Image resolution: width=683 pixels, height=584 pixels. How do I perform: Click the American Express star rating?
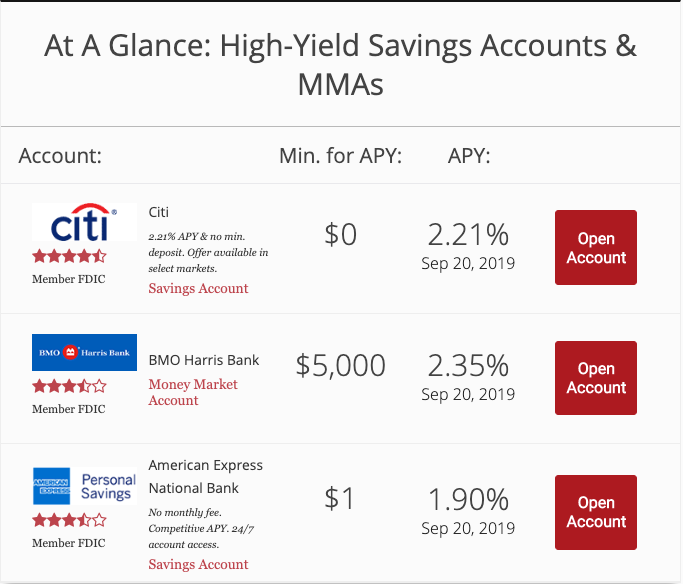(69, 520)
